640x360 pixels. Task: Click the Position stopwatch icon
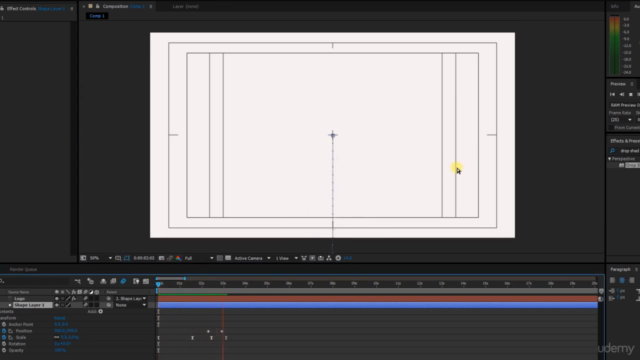coord(4,331)
